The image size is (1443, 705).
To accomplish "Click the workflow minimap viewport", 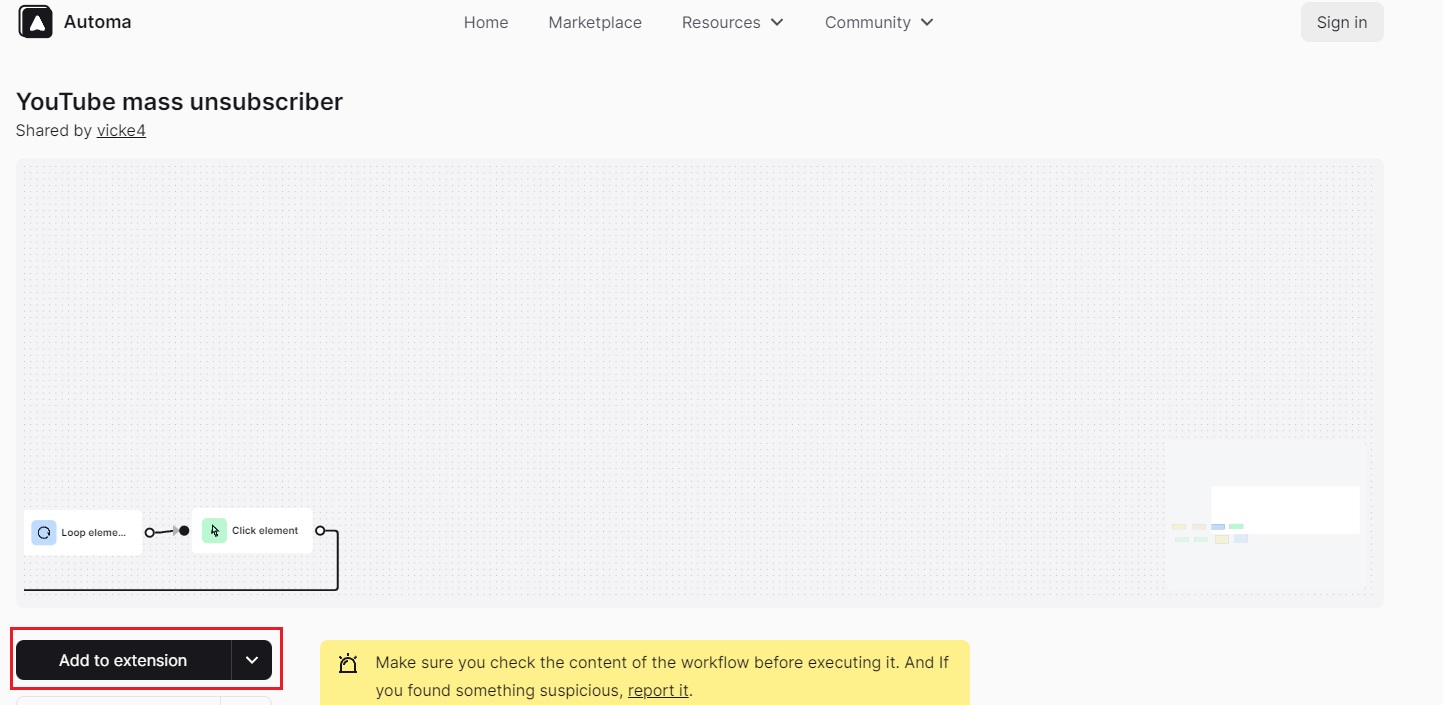I will pos(1285,510).
